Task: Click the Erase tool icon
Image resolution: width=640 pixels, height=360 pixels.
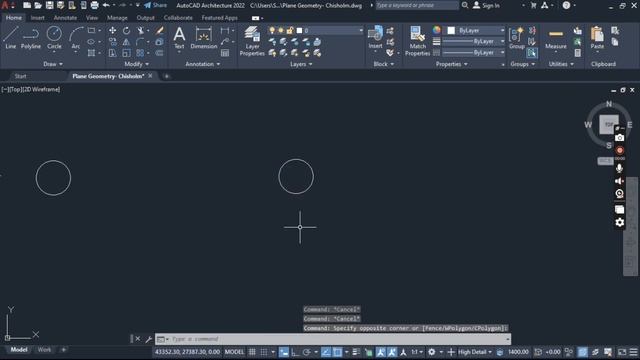Action: [160, 31]
